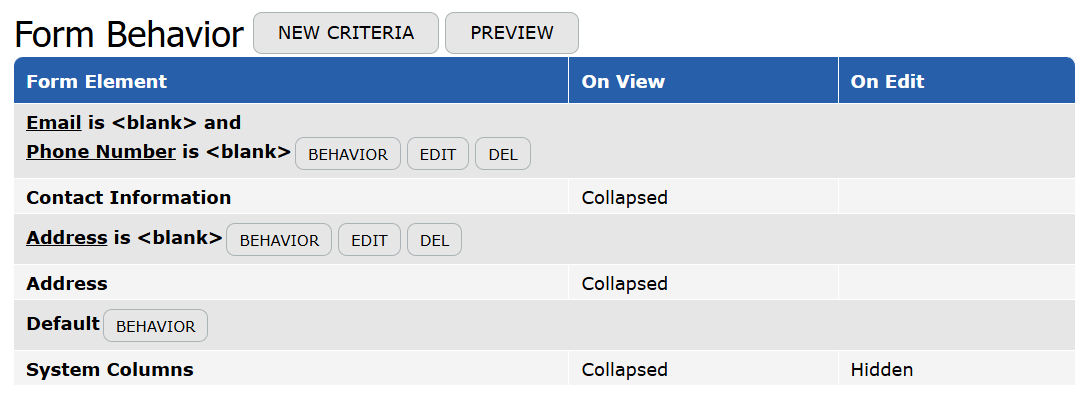Follow the underlined Email link
This screenshot has width=1084, height=409.
tap(54, 123)
